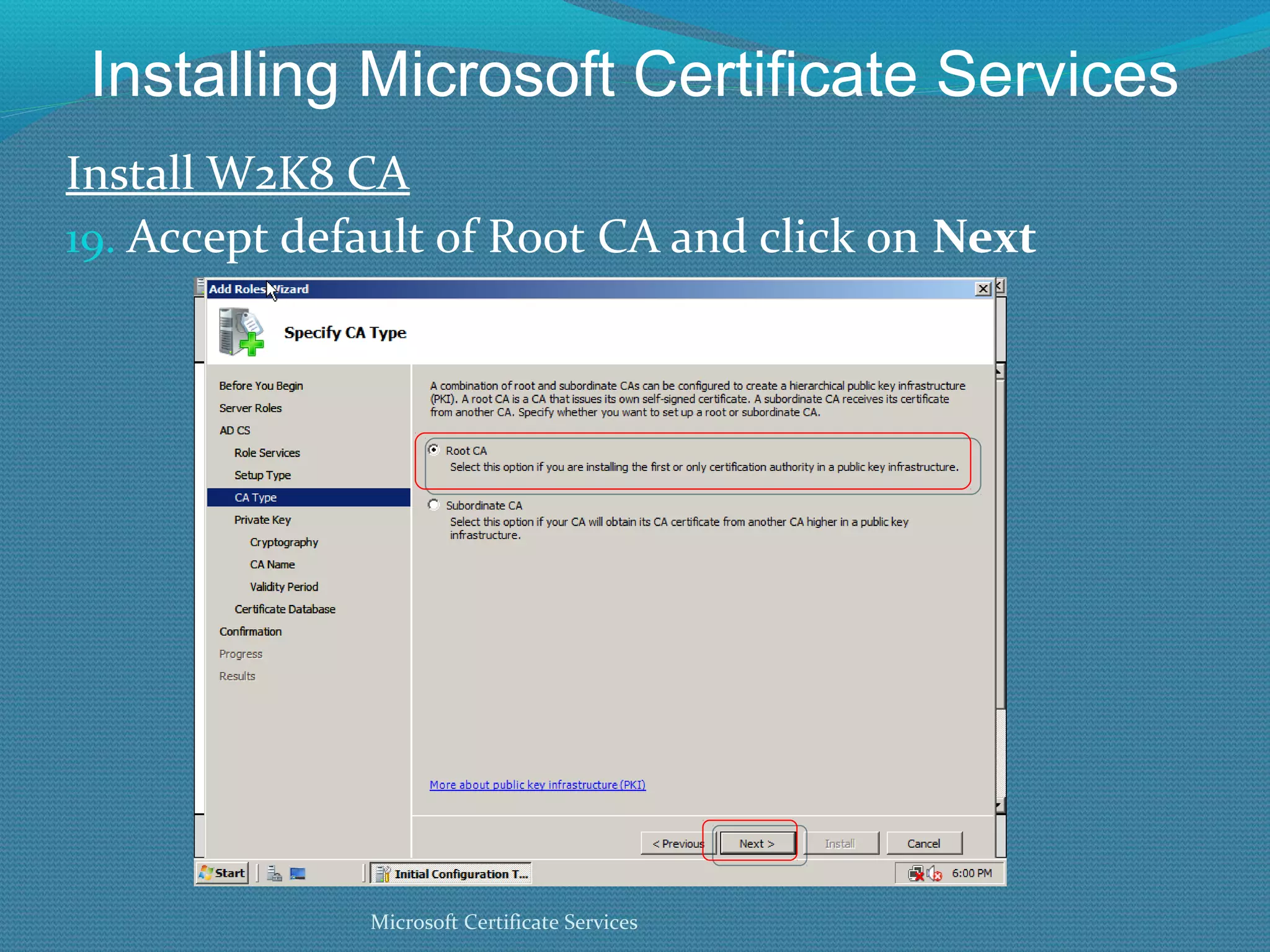Screen dimensions: 1270x952
Task: Open the Confirmation step
Action: pos(251,631)
